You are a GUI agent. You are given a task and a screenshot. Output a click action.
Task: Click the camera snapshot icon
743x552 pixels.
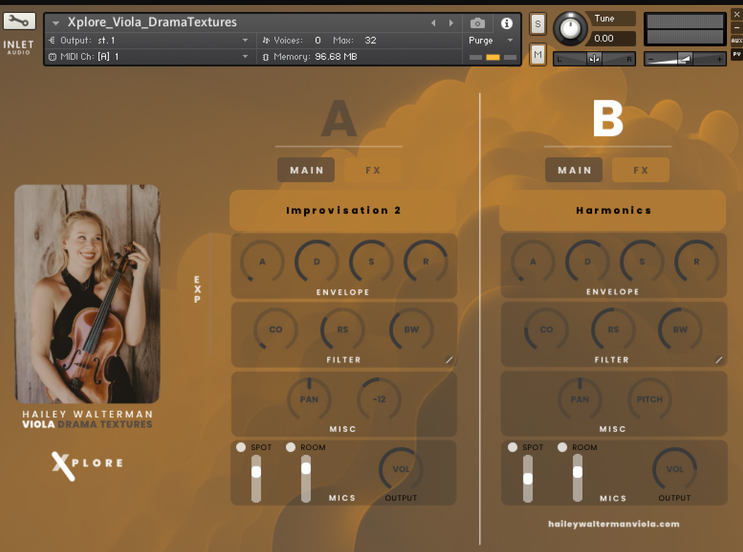[x=478, y=23]
